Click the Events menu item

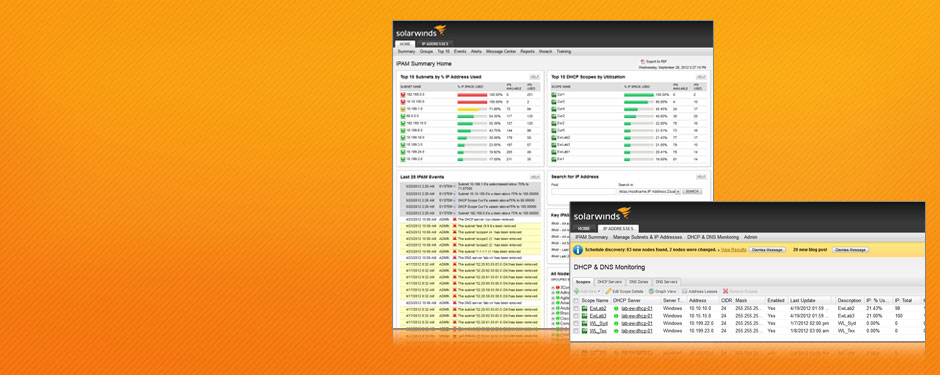click(x=460, y=52)
